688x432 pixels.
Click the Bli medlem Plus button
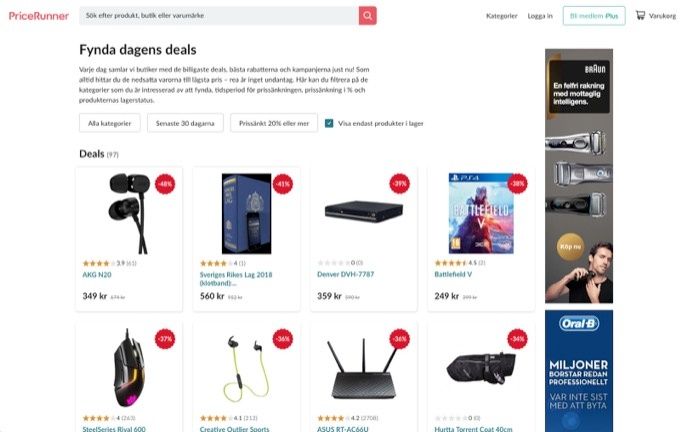pos(594,16)
